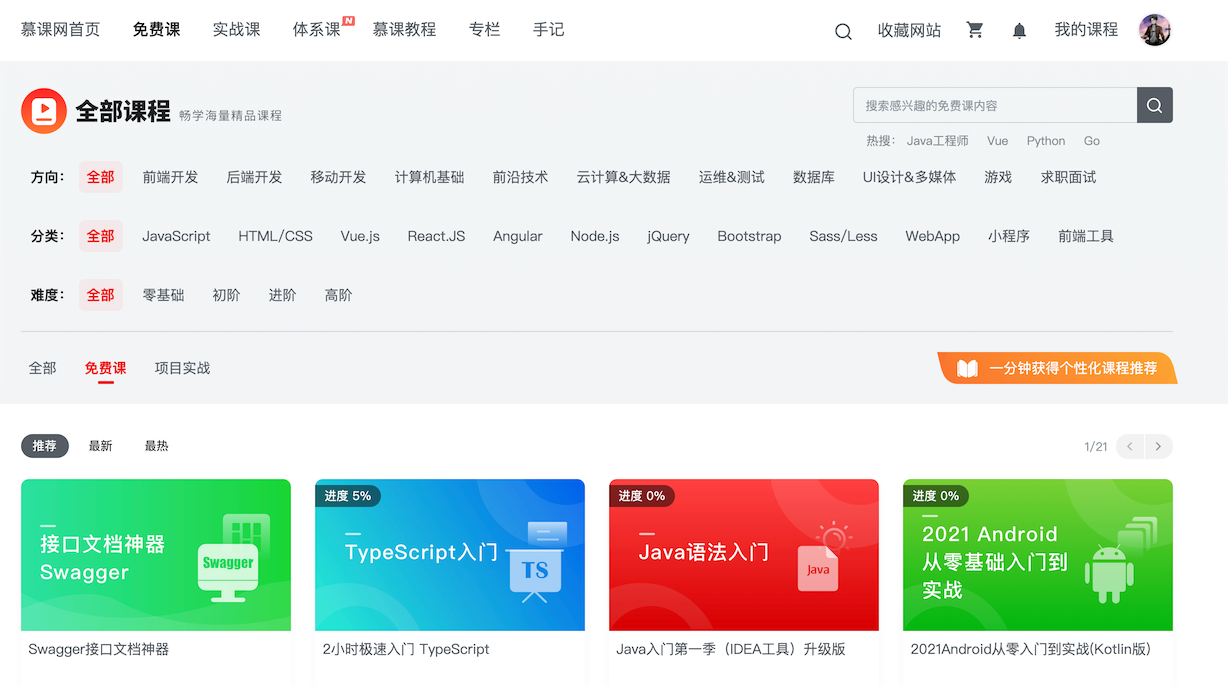This screenshot has height=687, width=1228.
Task: Select 运维&测试 direction filter
Action: 732,177
